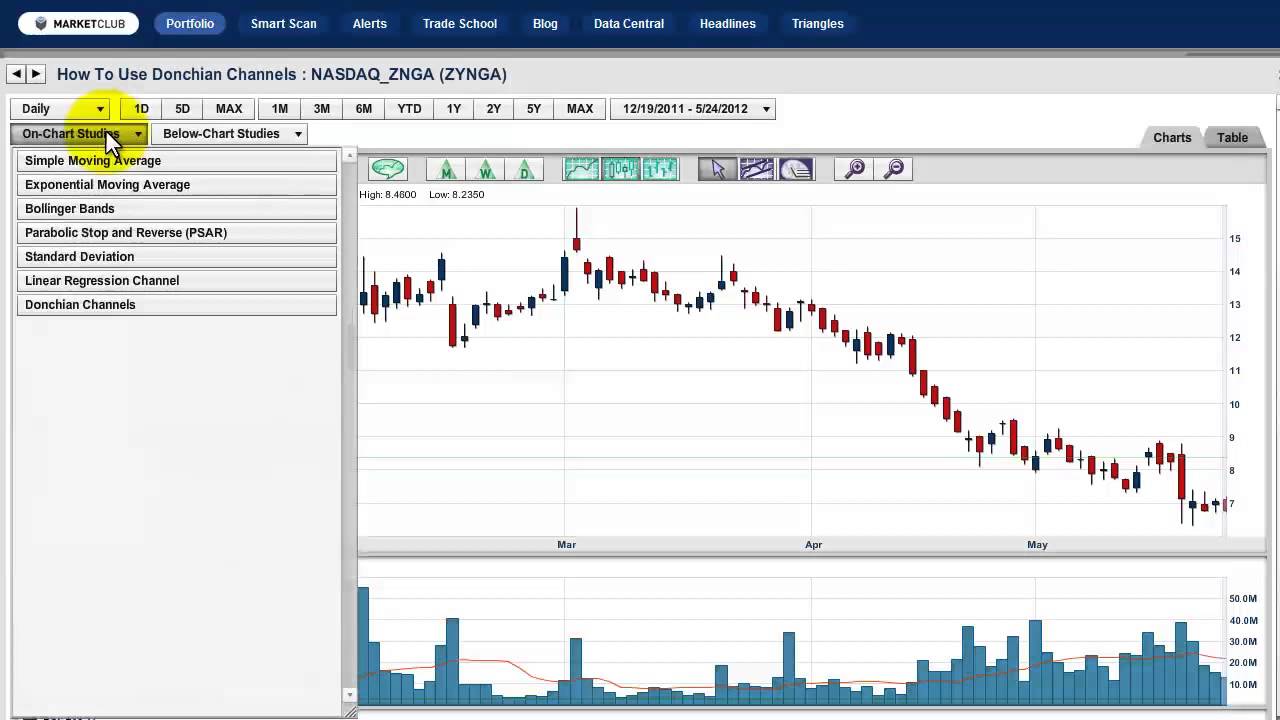Go to Smart Scan
This screenshot has height=720, width=1280.
pos(284,24)
